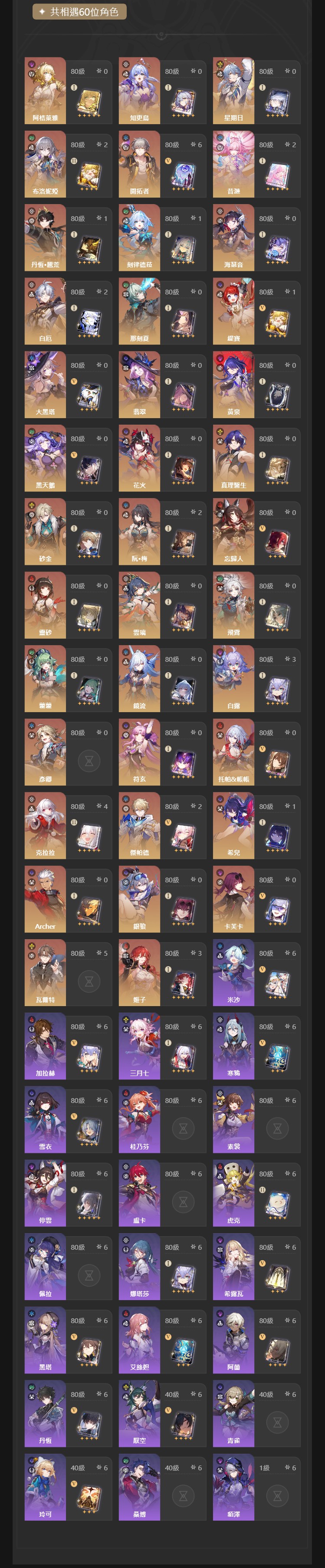325x1568 pixels.
Task: Open the 玲可 character portrait
Action: click(45, 1487)
